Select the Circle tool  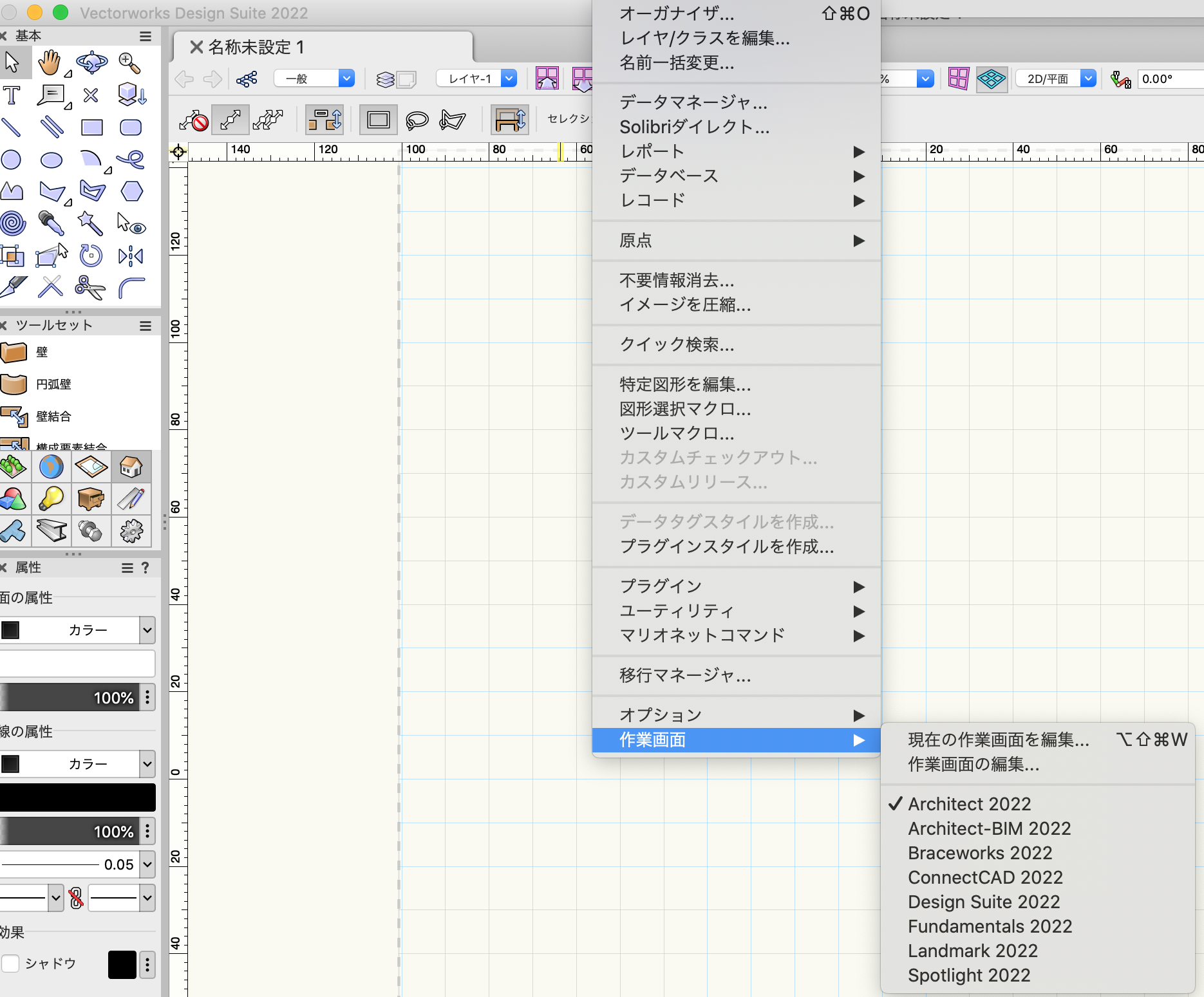tap(12, 160)
